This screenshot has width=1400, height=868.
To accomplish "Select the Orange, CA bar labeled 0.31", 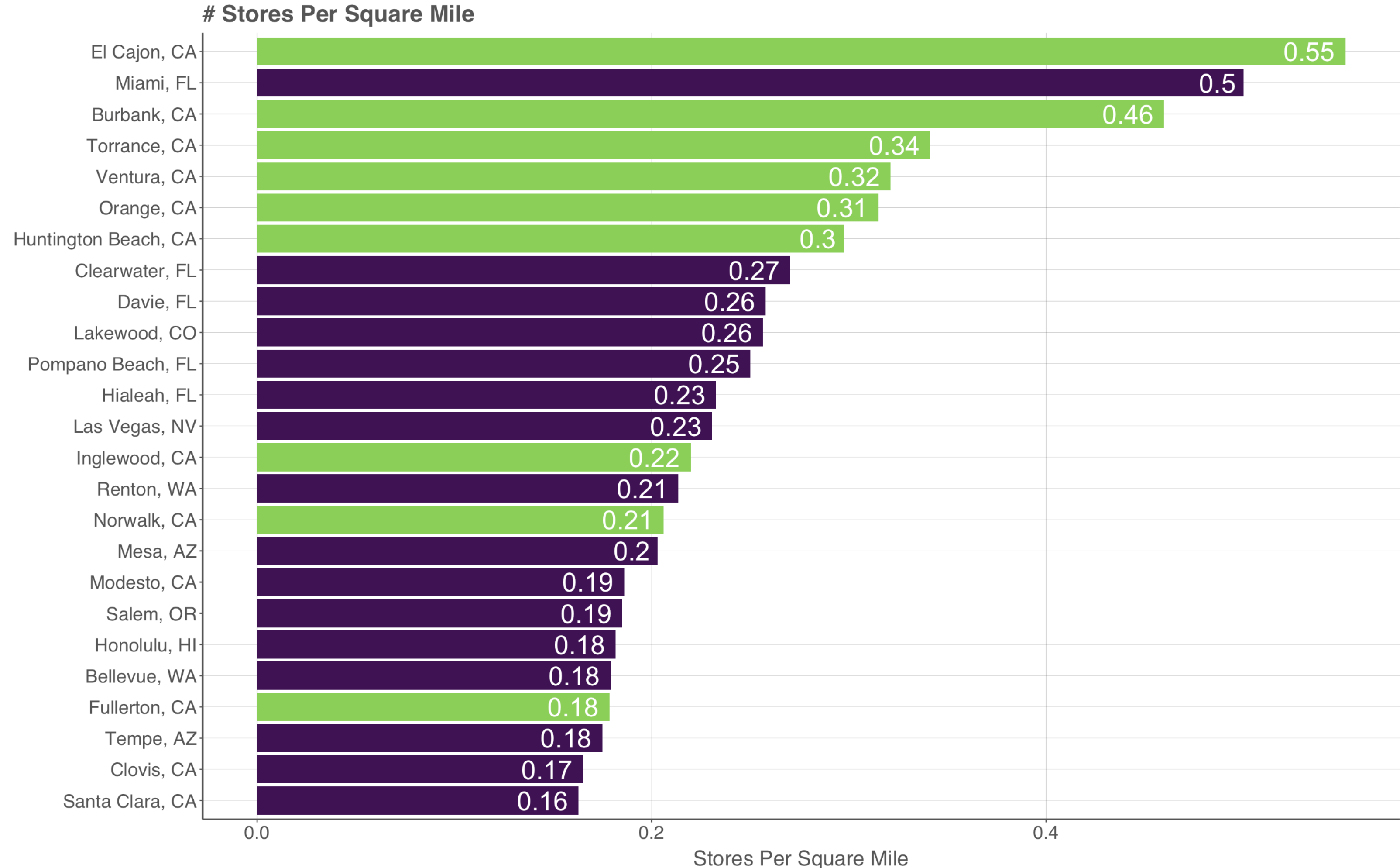I will pos(567,208).
